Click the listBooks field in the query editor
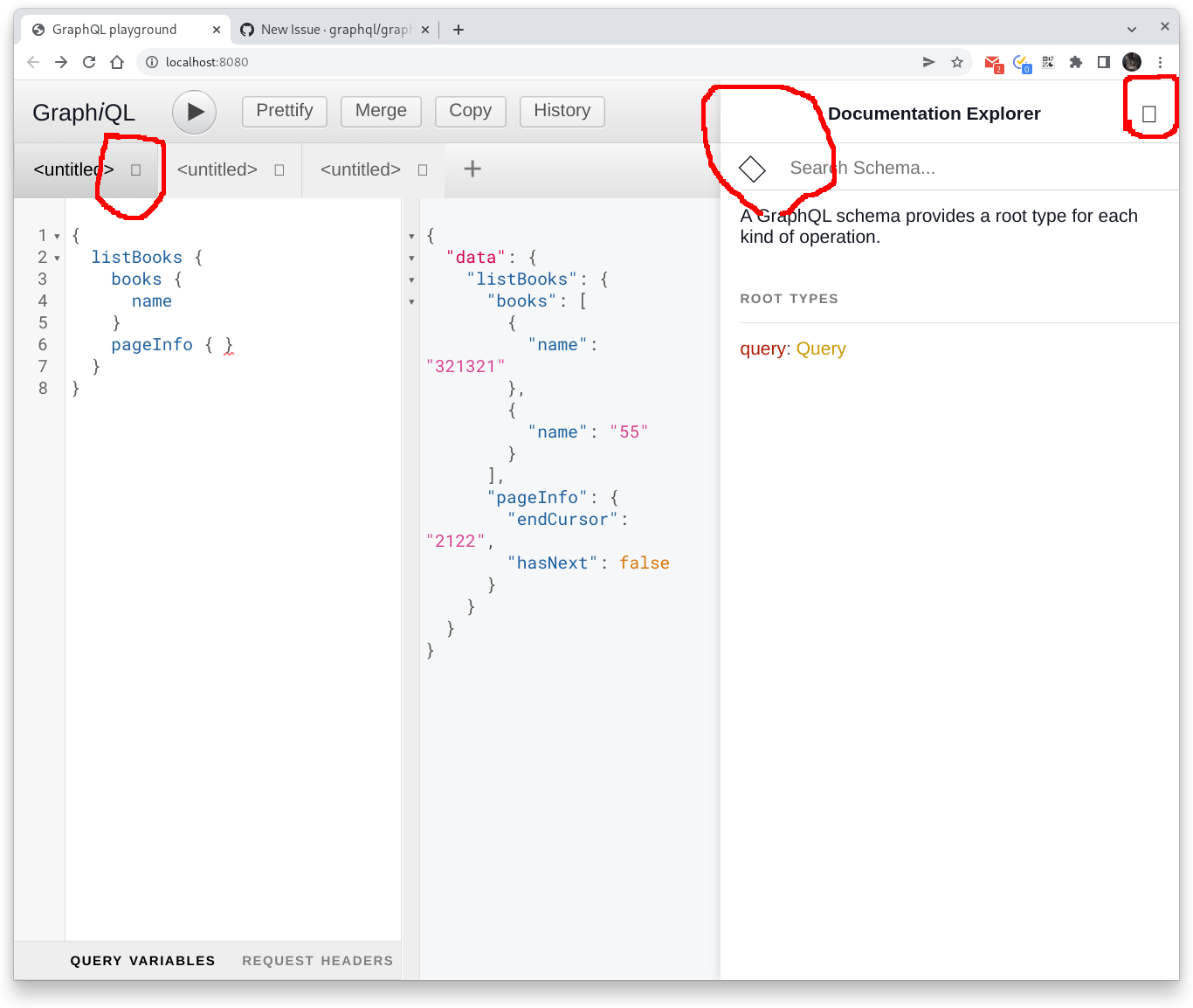 (x=137, y=257)
